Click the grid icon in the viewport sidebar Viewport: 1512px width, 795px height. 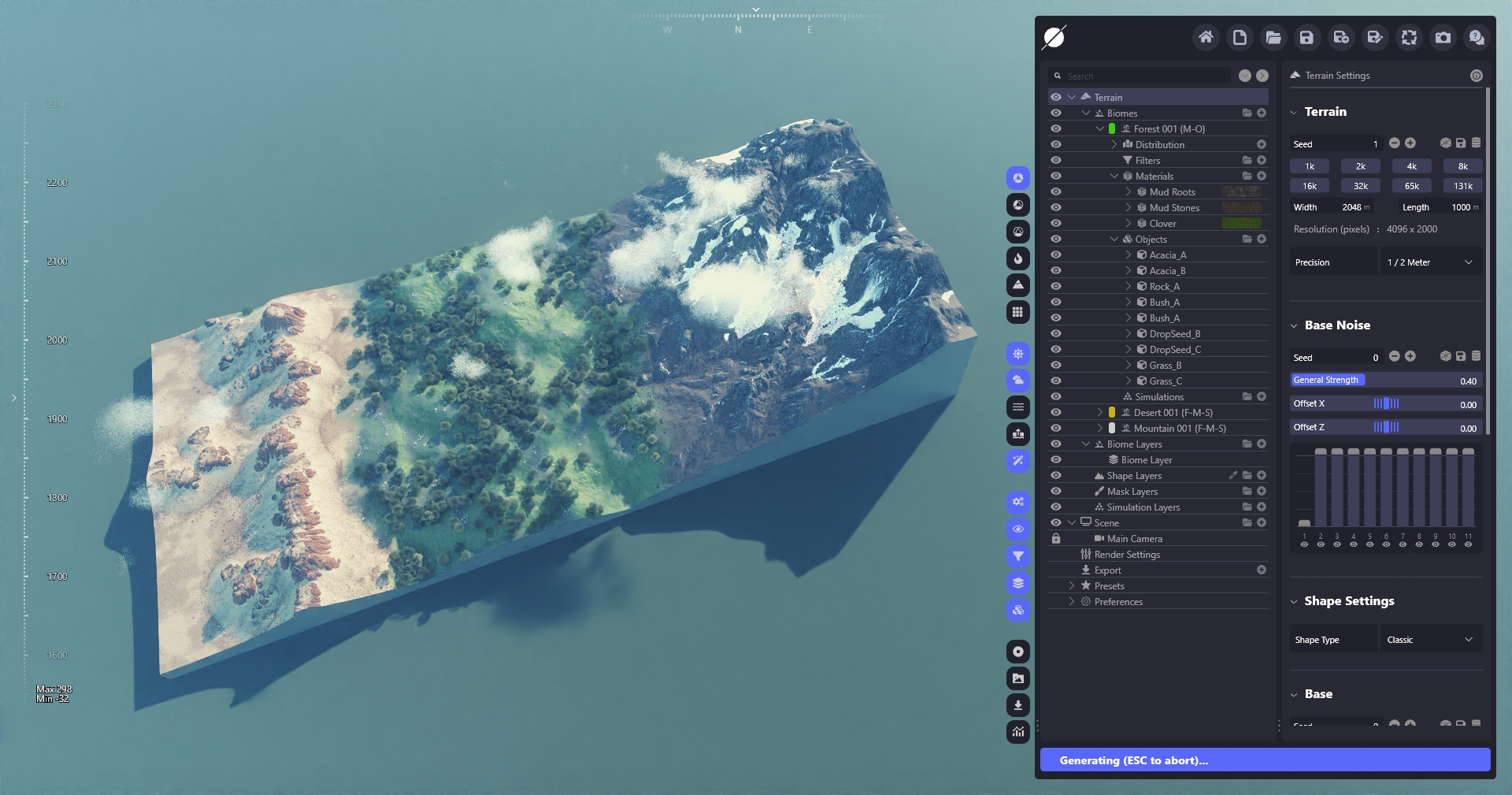coord(1018,312)
